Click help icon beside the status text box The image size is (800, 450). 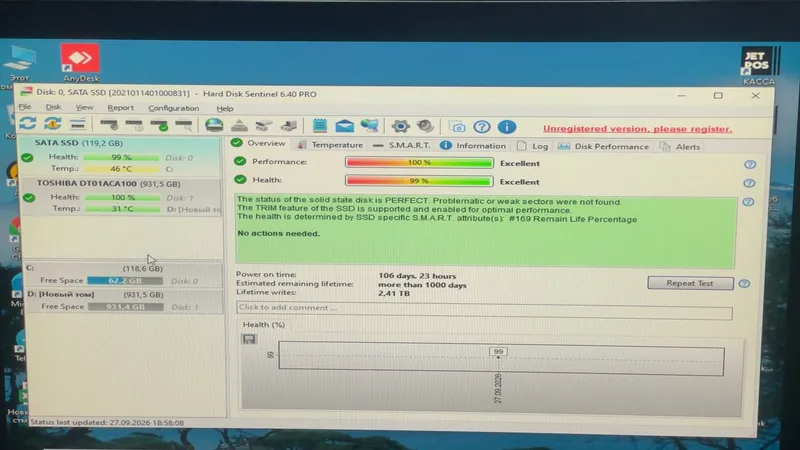[748, 202]
